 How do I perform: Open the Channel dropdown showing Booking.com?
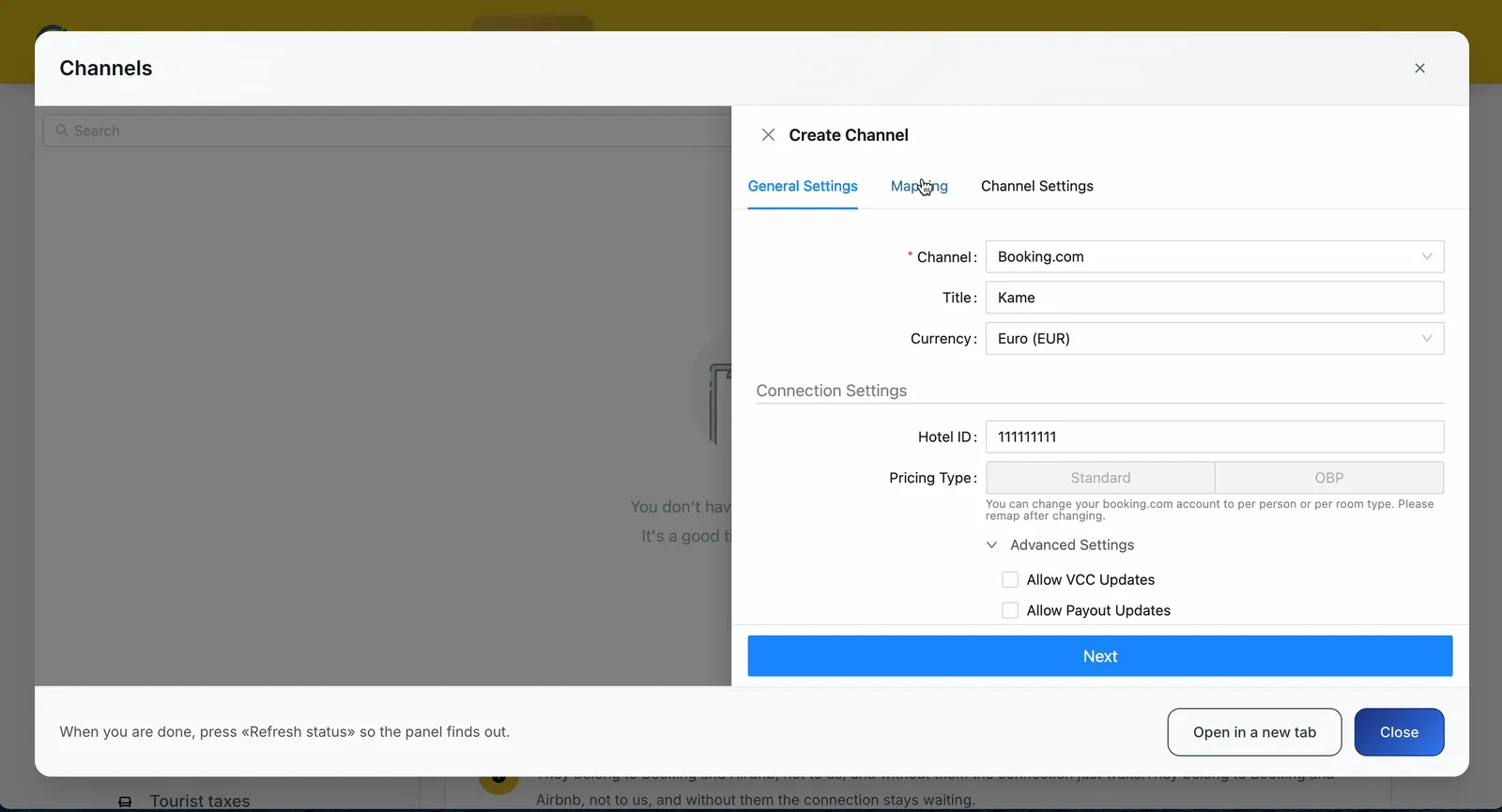pyautogui.click(x=1215, y=257)
